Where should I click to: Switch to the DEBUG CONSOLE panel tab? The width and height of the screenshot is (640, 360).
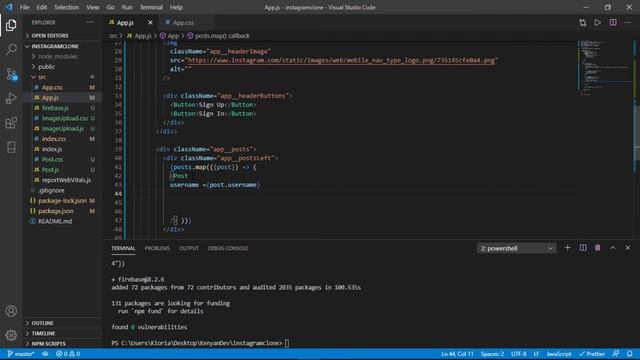tap(228, 248)
